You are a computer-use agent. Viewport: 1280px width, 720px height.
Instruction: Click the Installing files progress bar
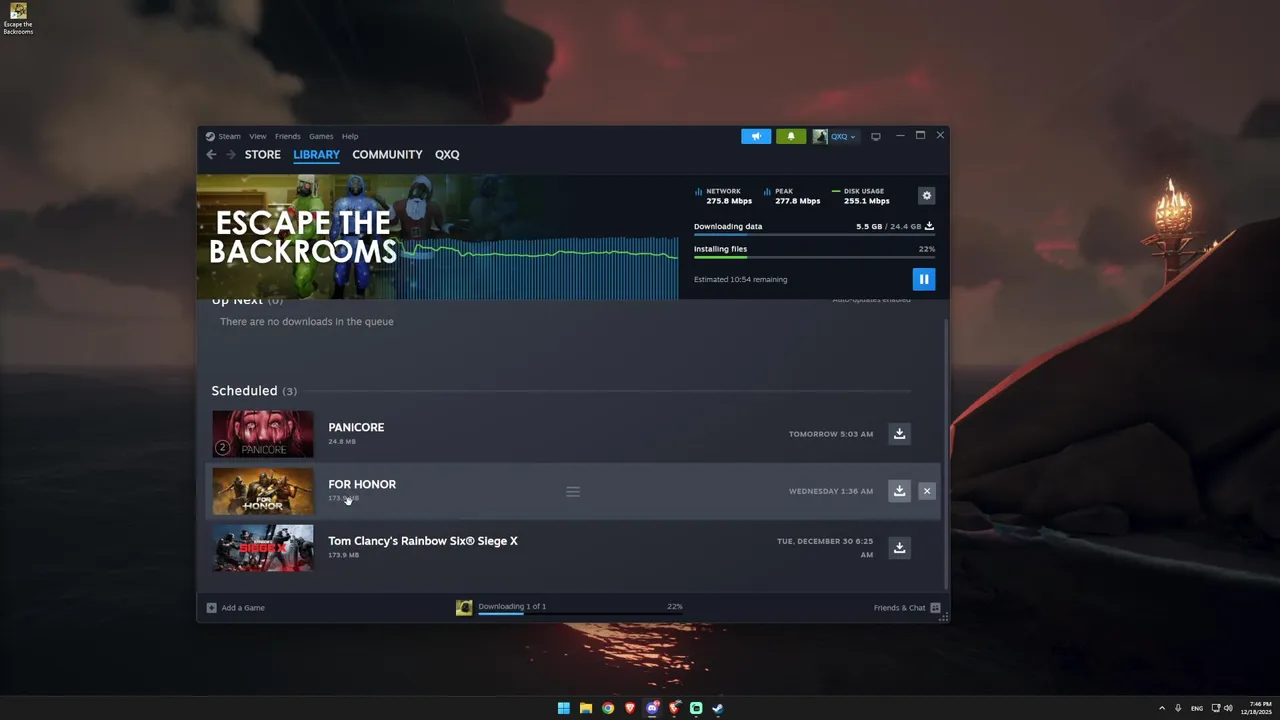pyautogui.click(x=814, y=258)
